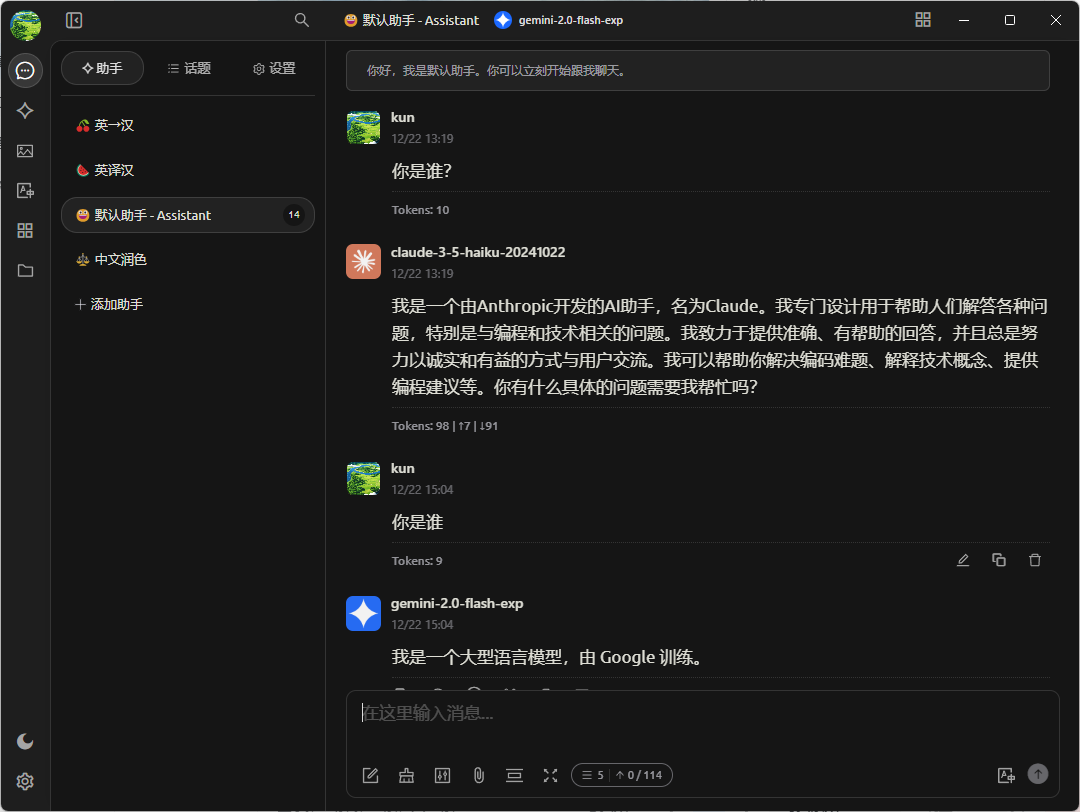Open the mini apps grid in left sidebar
The width and height of the screenshot is (1080, 812).
pyautogui.click(x=25, y=230)
